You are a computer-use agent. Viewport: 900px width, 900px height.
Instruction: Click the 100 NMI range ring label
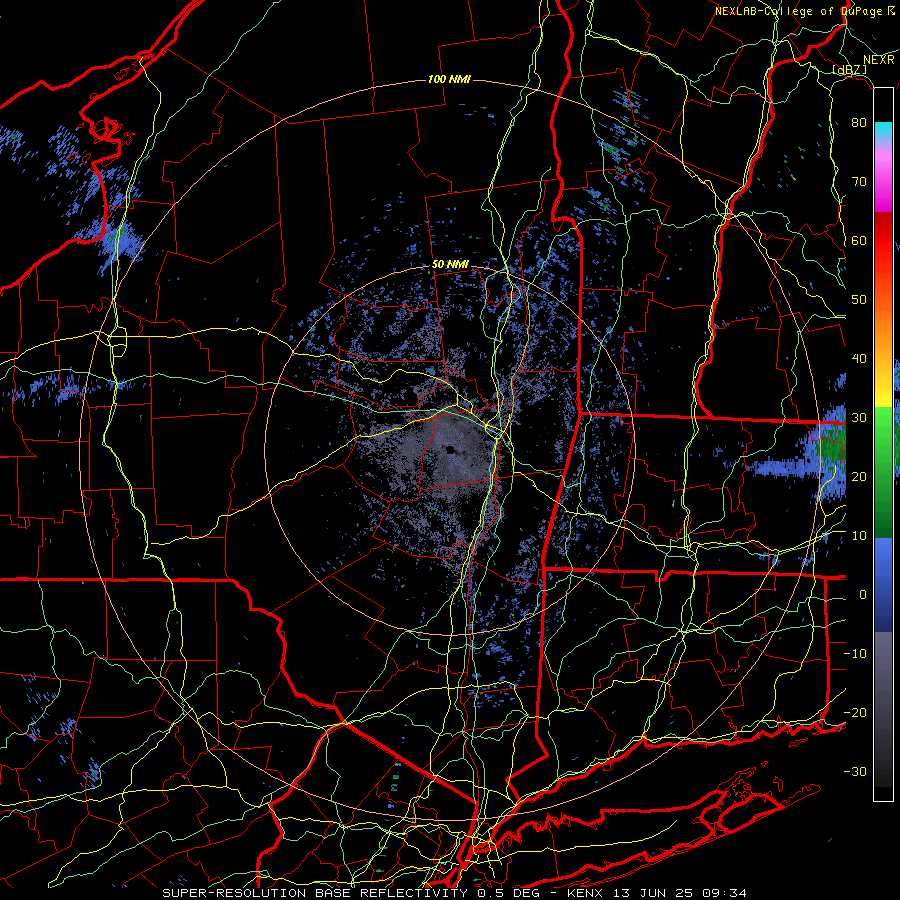pos(449,79)
